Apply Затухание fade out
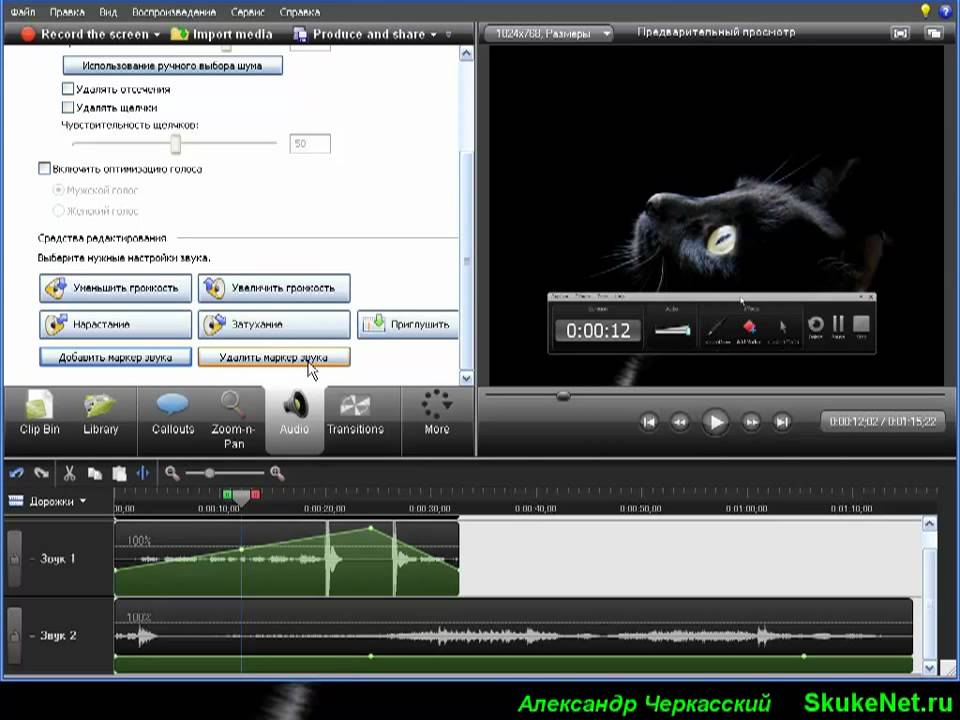 pos(274,324)
